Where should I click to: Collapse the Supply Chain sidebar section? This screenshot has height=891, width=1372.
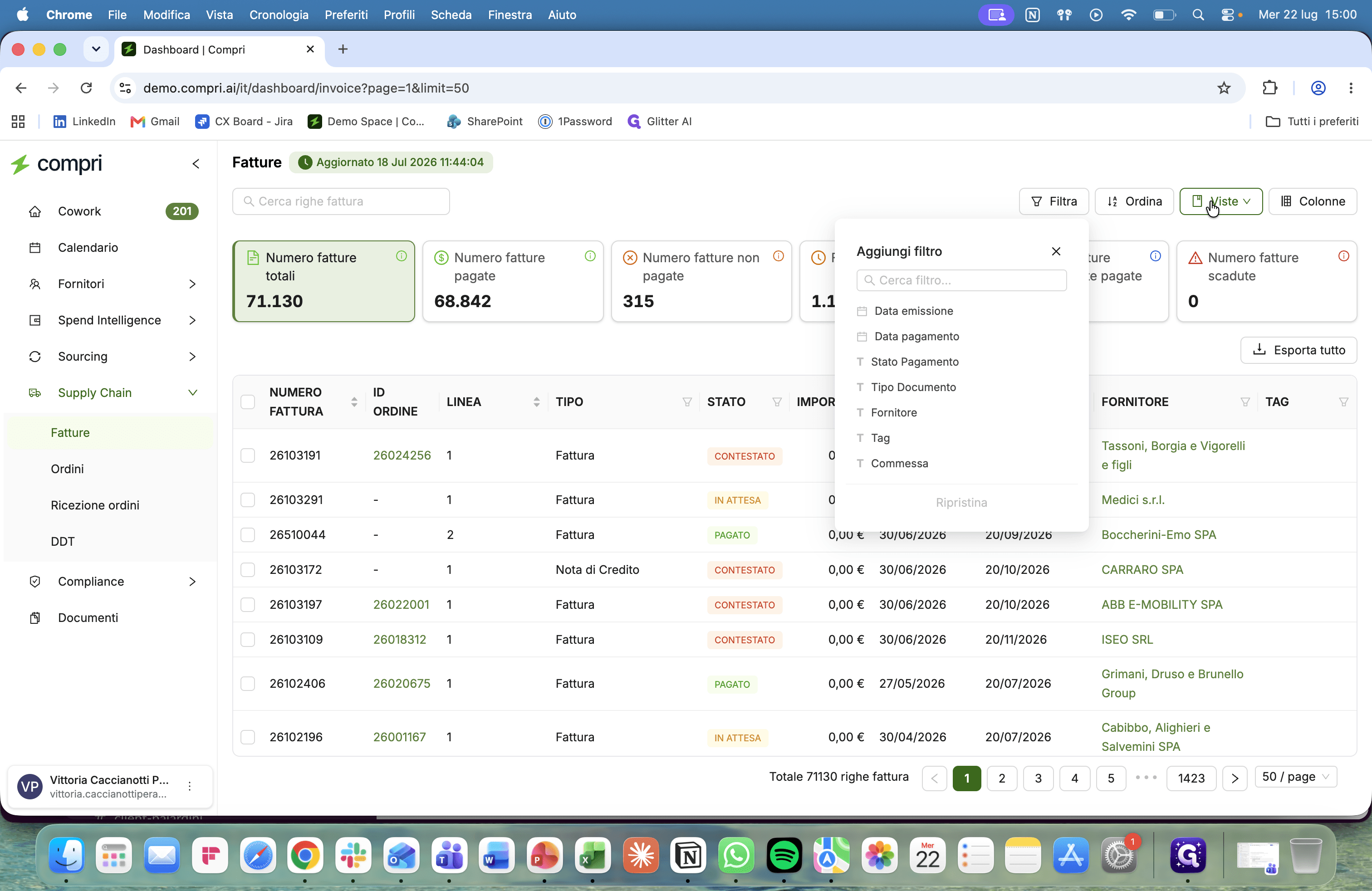click(192, 392)
